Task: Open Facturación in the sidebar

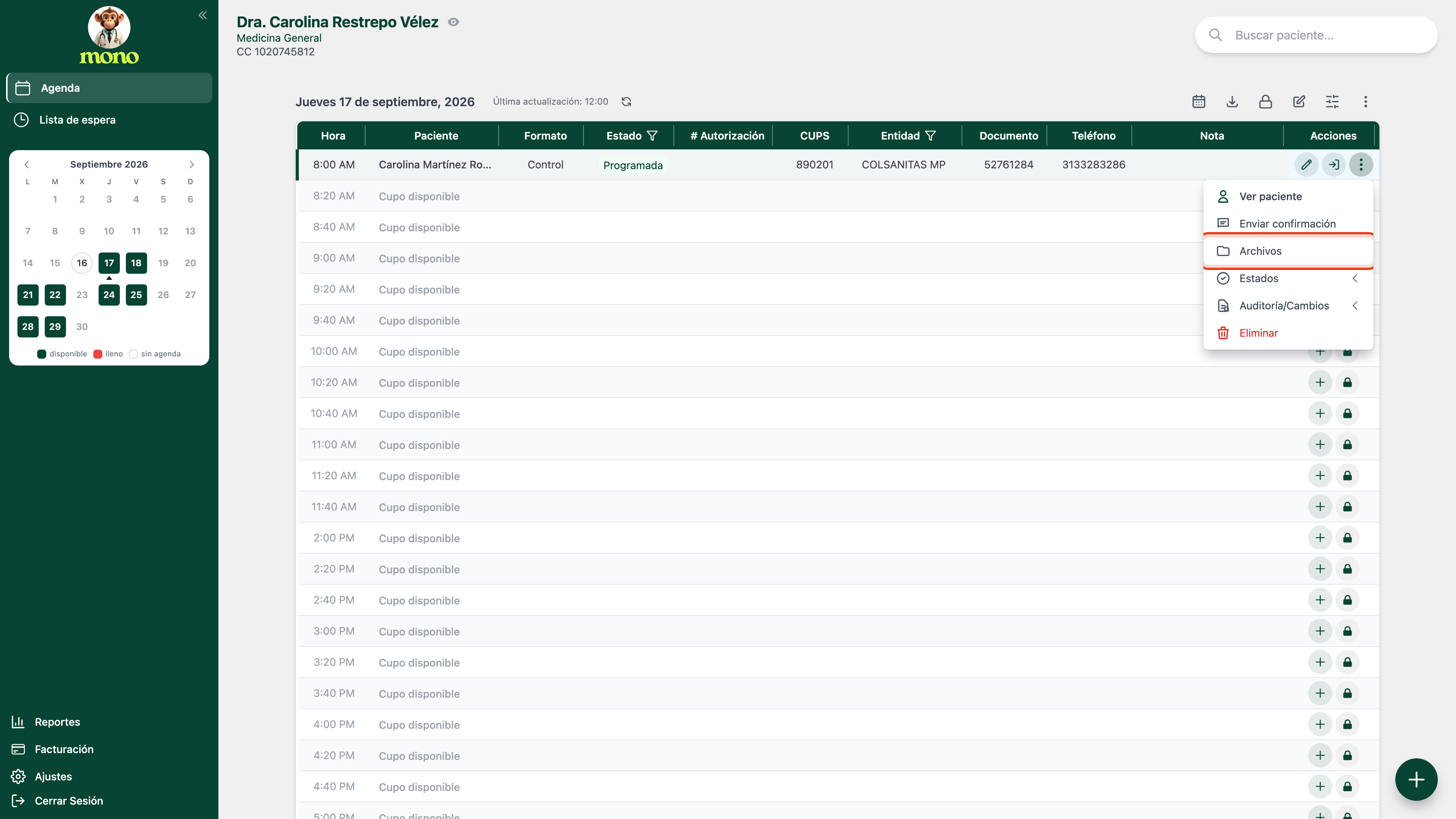Action: tap(53, 749)
